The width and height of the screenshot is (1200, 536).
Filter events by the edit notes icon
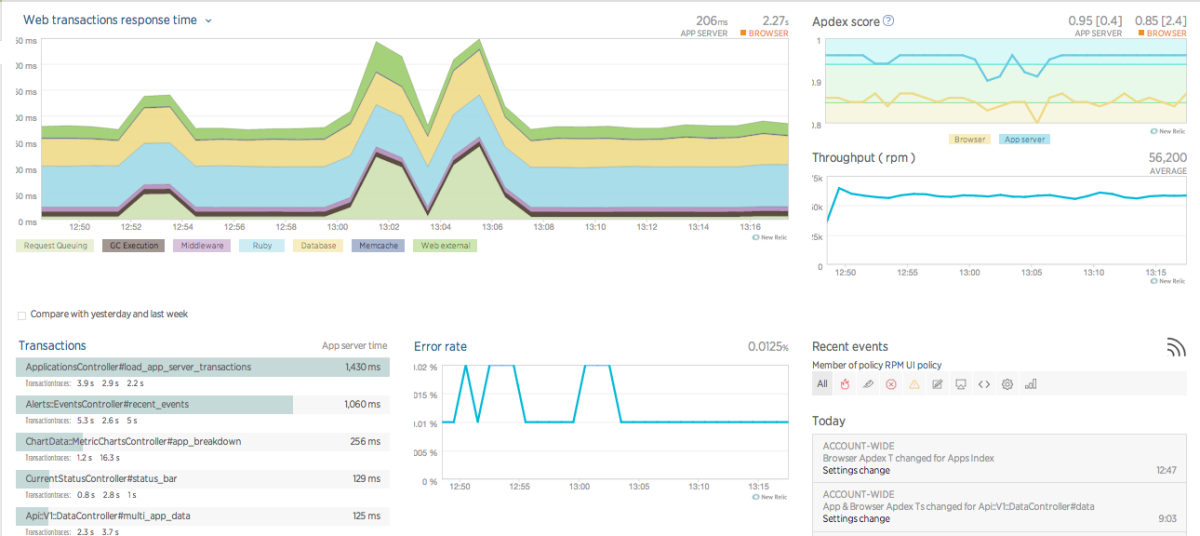[x=937, y=384]
